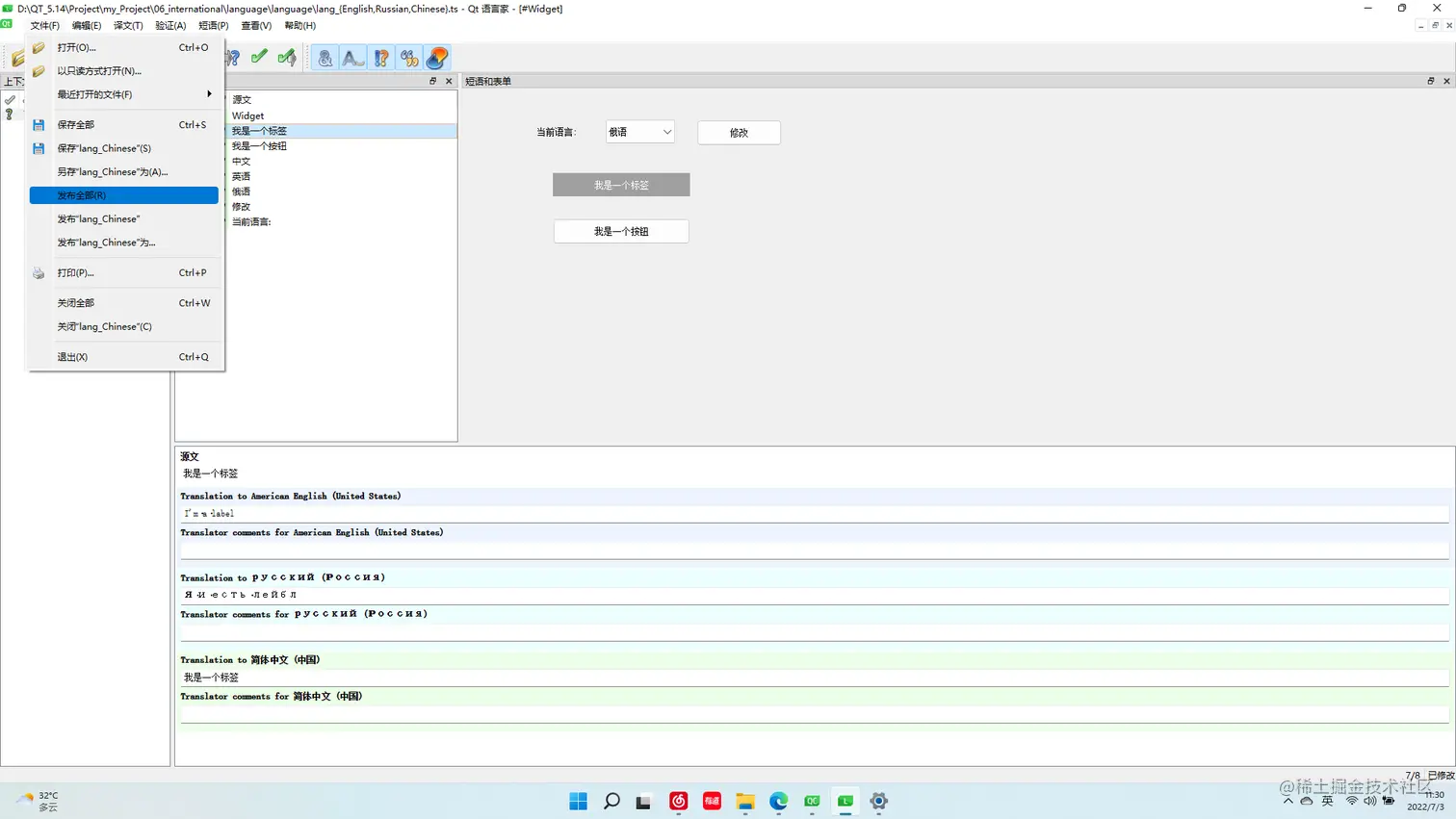Launch NetEase Cloud Music from taskbar
This screenshot has height=819, width=1456.
[679, 801]
